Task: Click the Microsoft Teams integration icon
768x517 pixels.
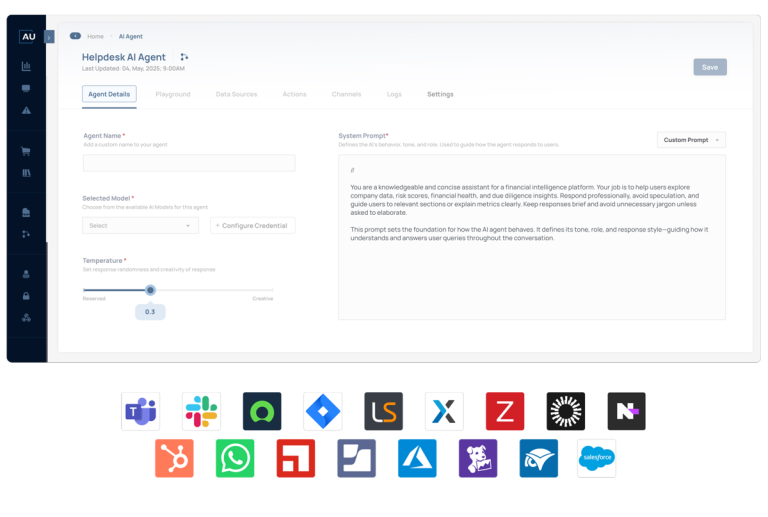Action: 141,411
